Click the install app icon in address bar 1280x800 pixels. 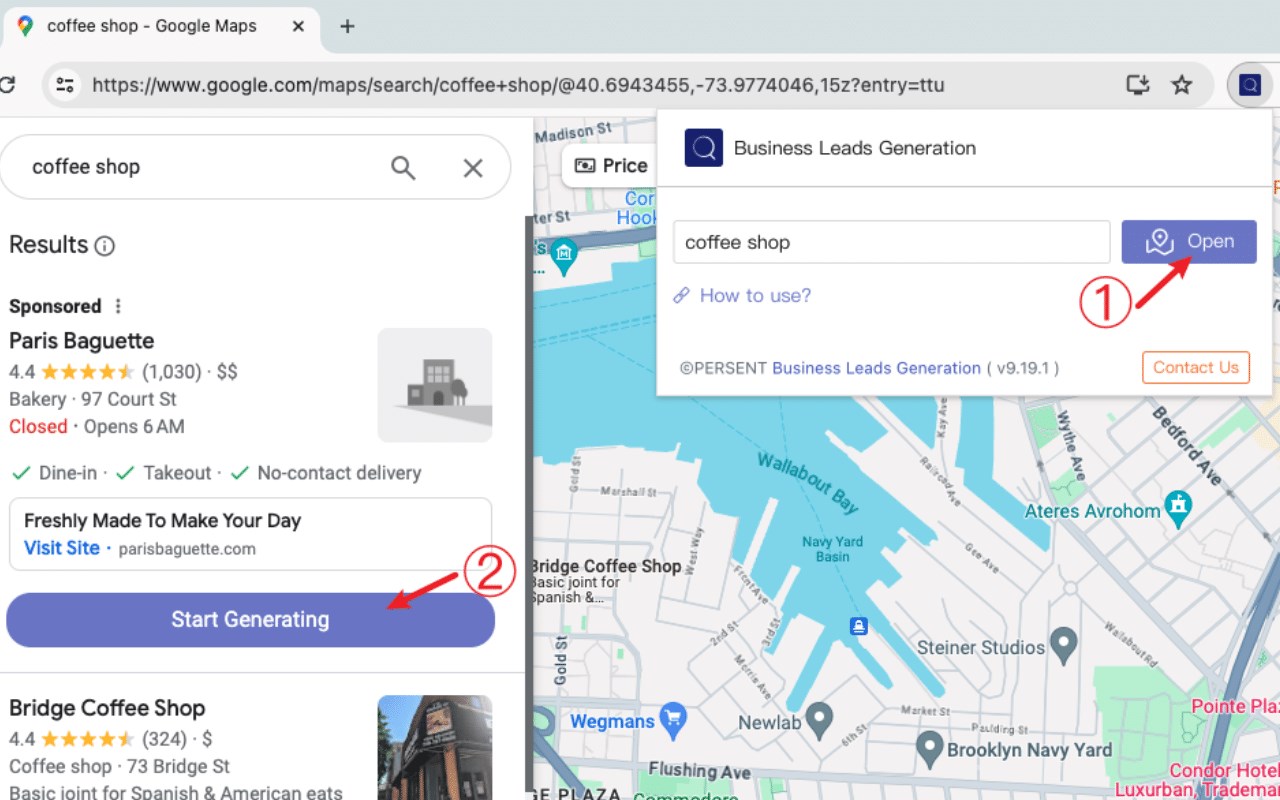[x=1138, y=85]
